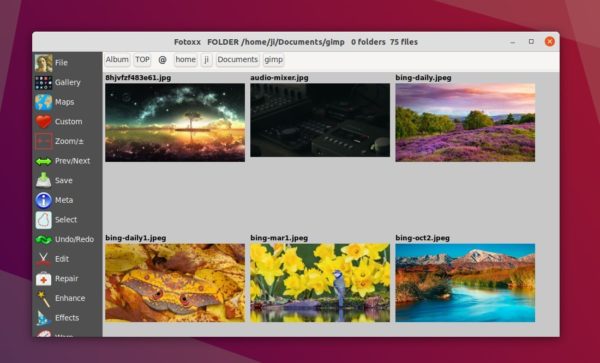Viewport: 600px width, 363px height.
Task: Click the Prev/Next green arrow icon
Action: [x=43, y=161]
